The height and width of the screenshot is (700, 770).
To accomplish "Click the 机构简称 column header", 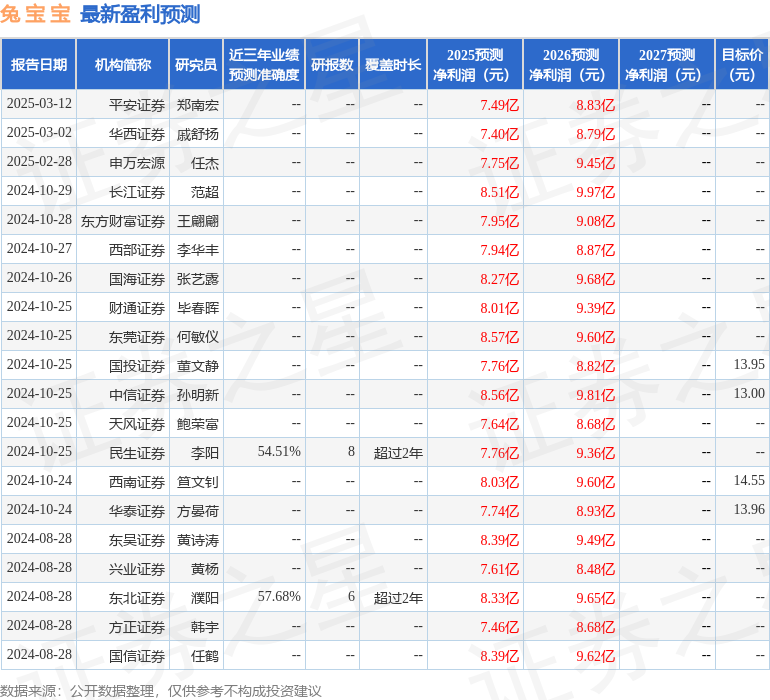I will [x=123, y=65].
